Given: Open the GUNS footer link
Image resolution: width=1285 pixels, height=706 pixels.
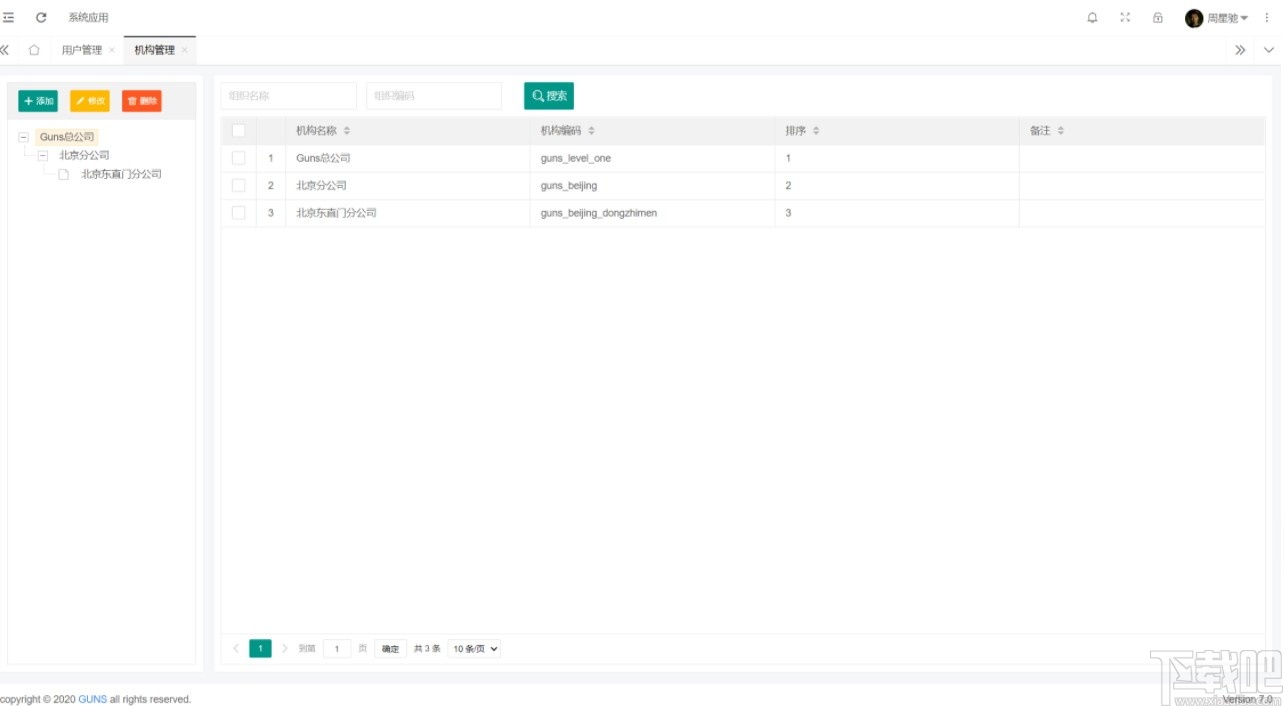Looking at the screenshot, I should [93, 699].
